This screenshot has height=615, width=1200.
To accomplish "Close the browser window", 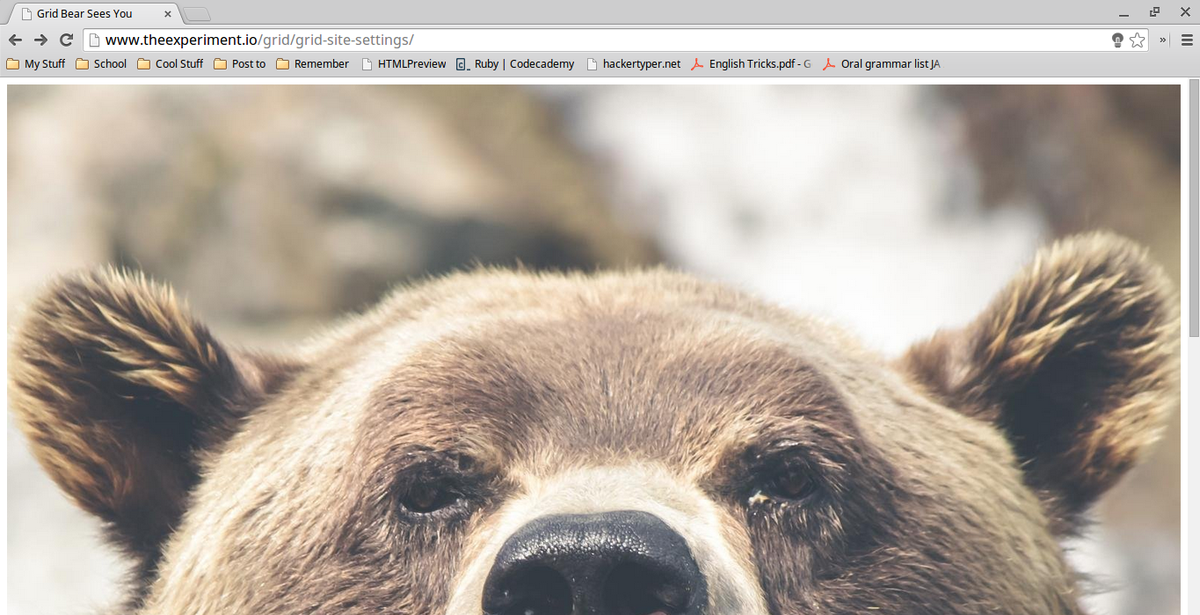I will click(x=1184, y=13).
